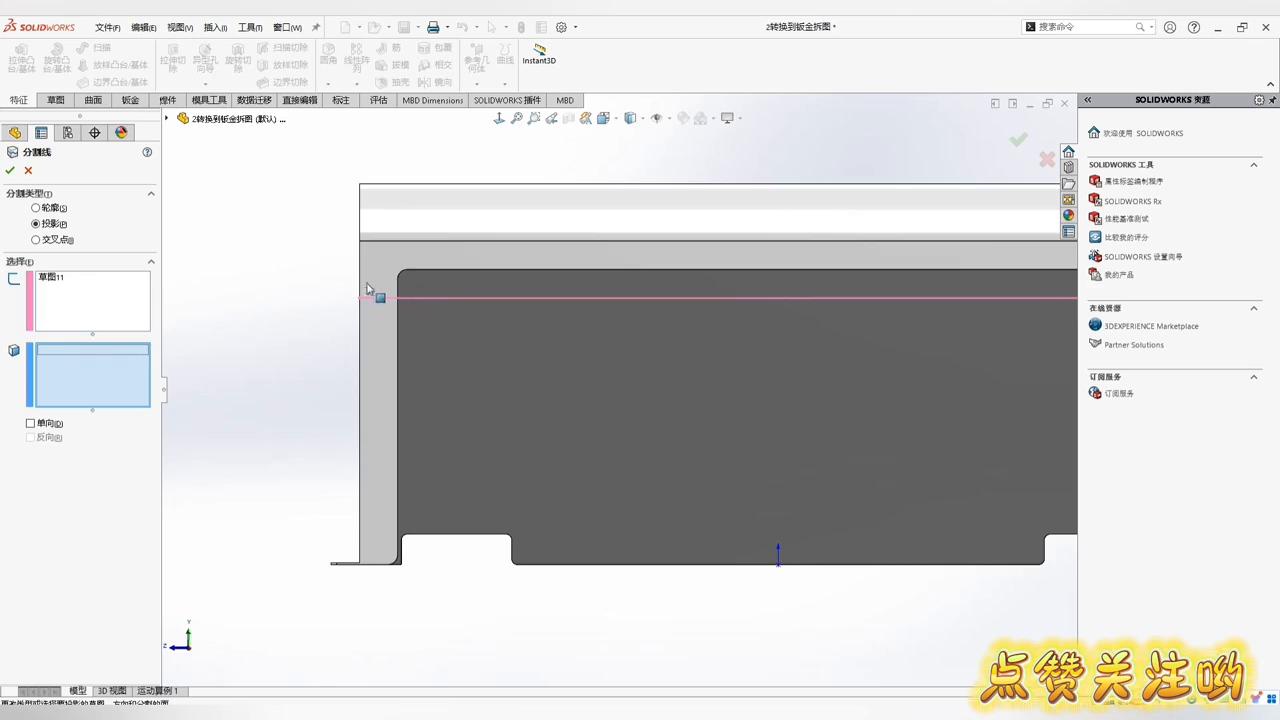
Task: Open SOLIDWORKS Rx link
Action: coord(1133,201)
